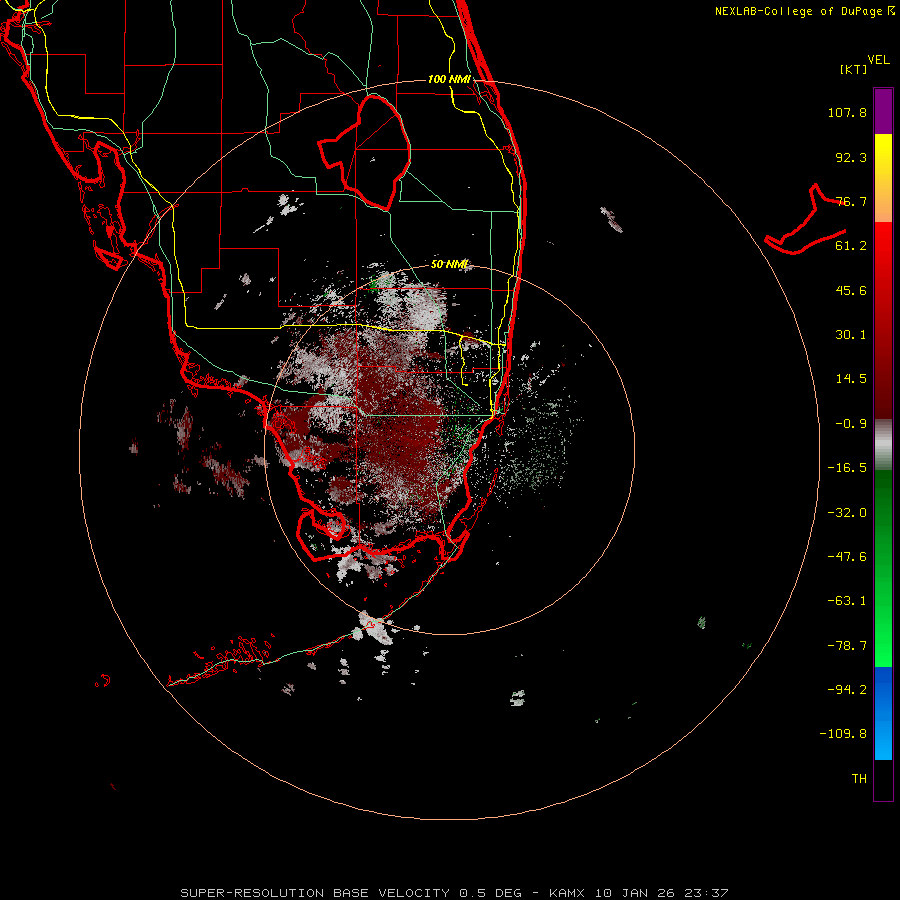Click the Lake Okeechobee outline on map
Screen dimensions: 900x900
click(364, 153)
